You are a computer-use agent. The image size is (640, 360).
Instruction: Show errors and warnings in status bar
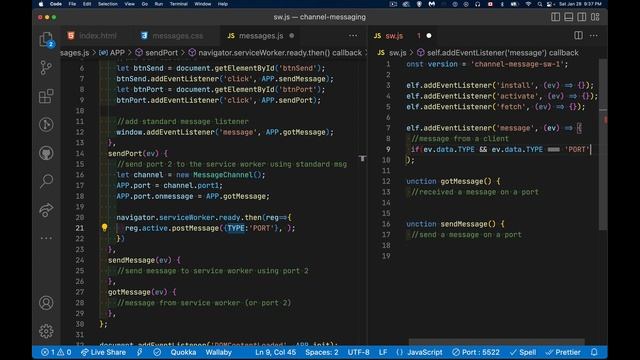pyautogui.click(x=56, y=352)
